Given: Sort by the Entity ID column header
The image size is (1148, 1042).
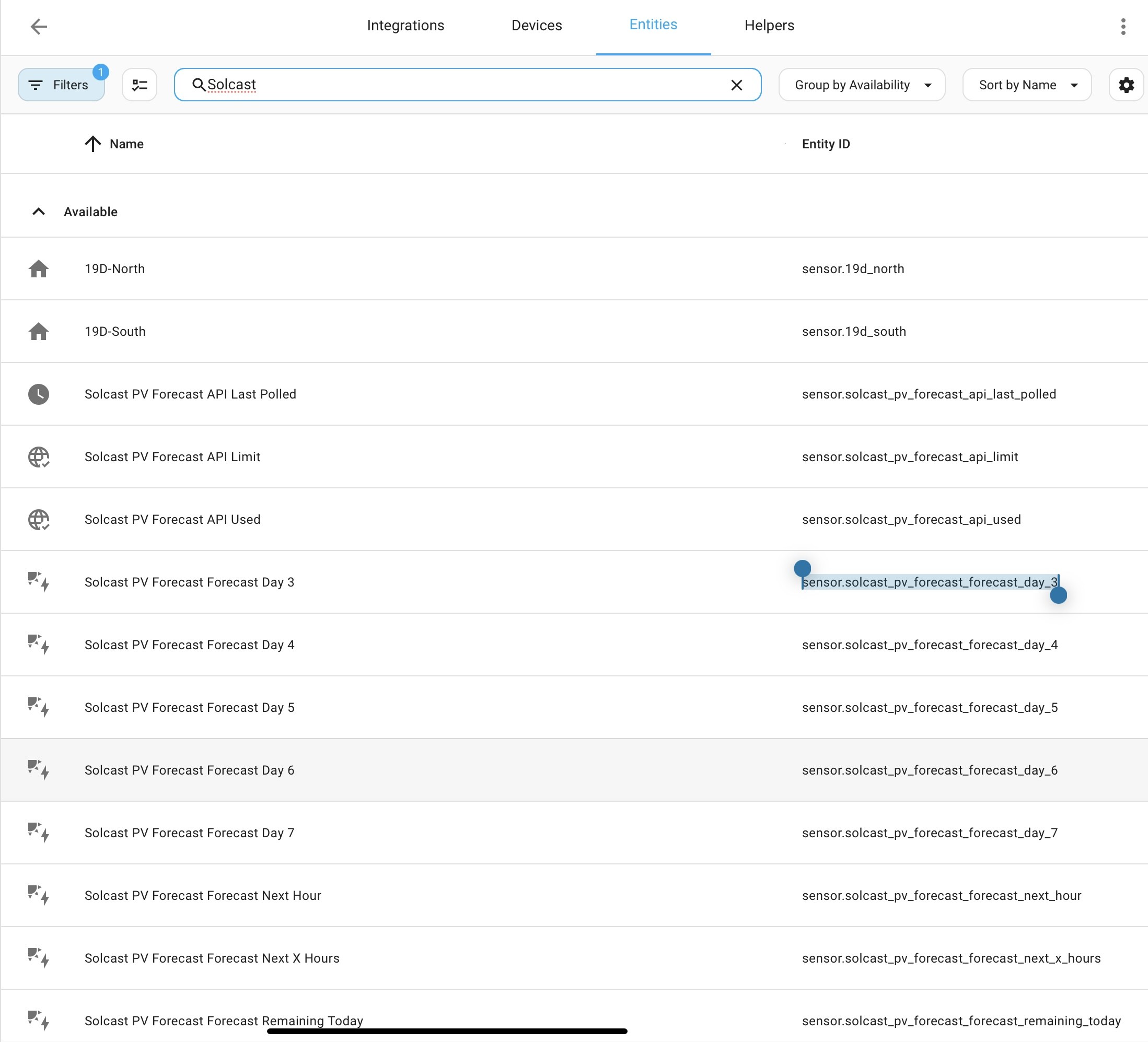Looking at the screenshot, I should [x=826, y=144].
